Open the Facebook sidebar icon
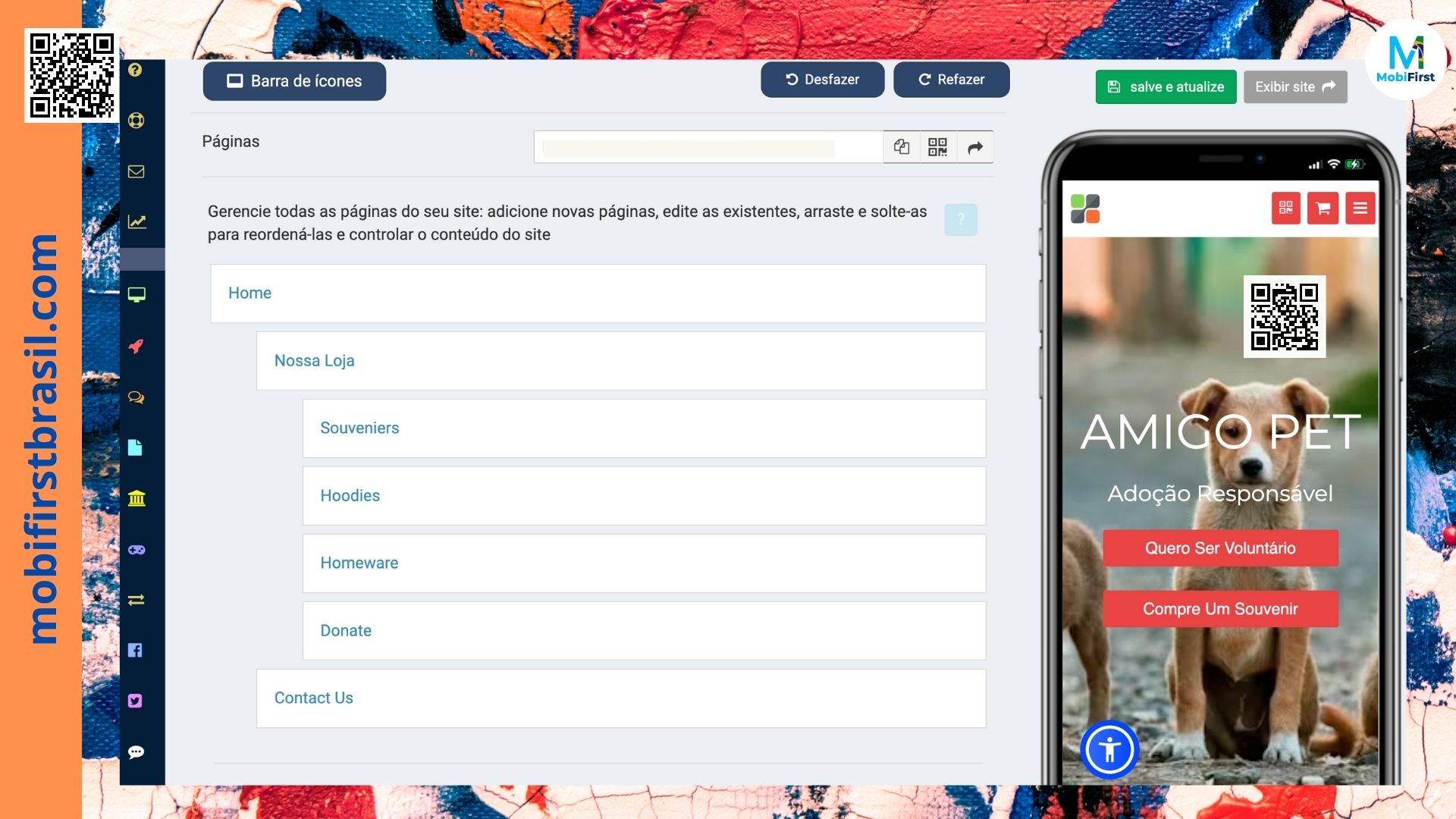Viewport: 1456px width, 819px height. [135, 650]
